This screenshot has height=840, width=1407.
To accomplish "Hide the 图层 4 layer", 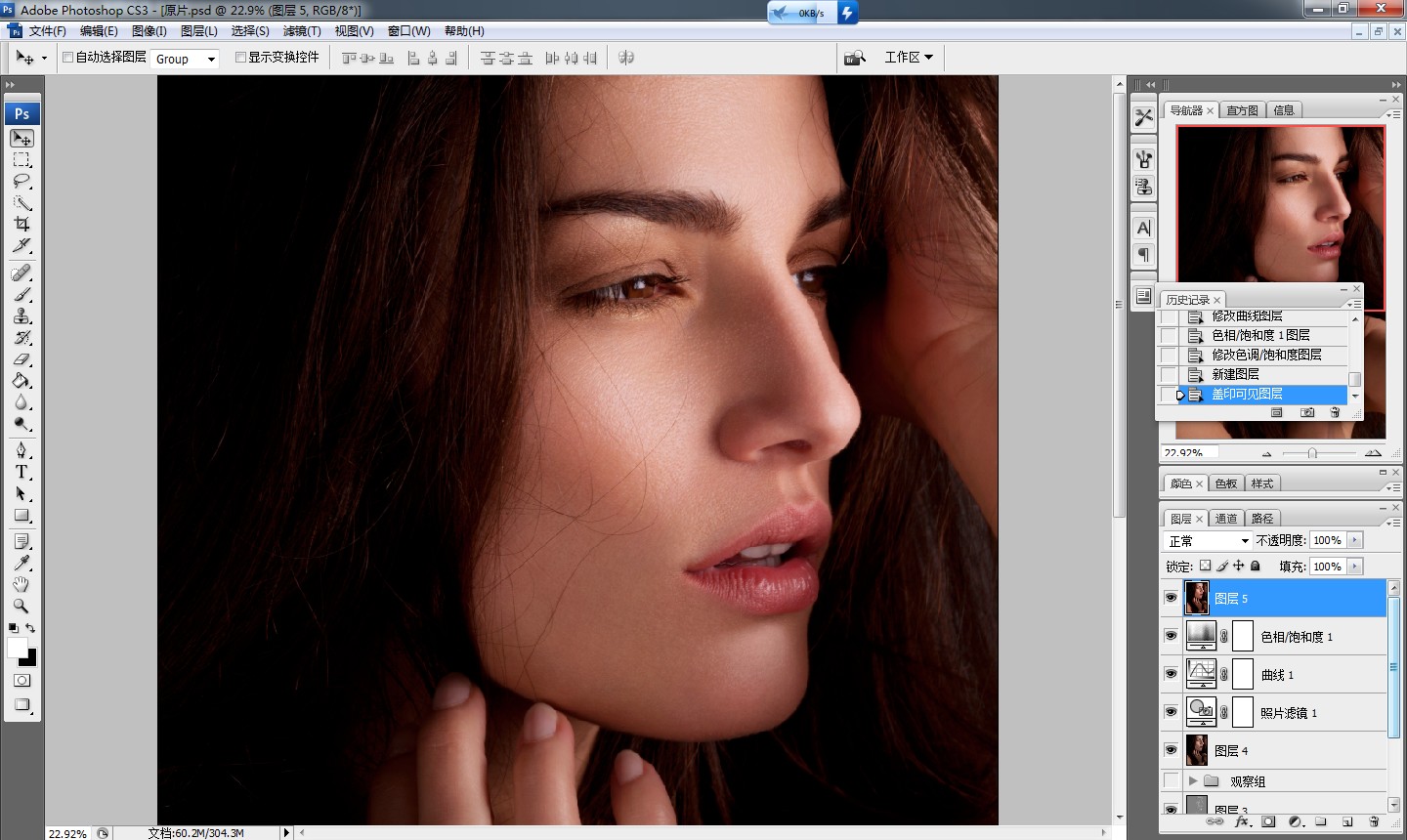I will [x=1171, y=750].
